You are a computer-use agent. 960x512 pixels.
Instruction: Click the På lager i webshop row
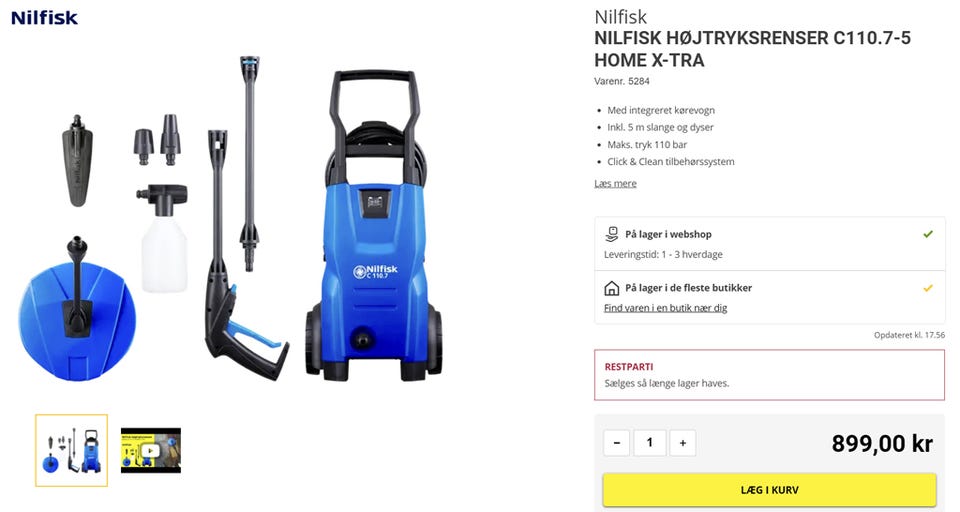tap(770, 244)
